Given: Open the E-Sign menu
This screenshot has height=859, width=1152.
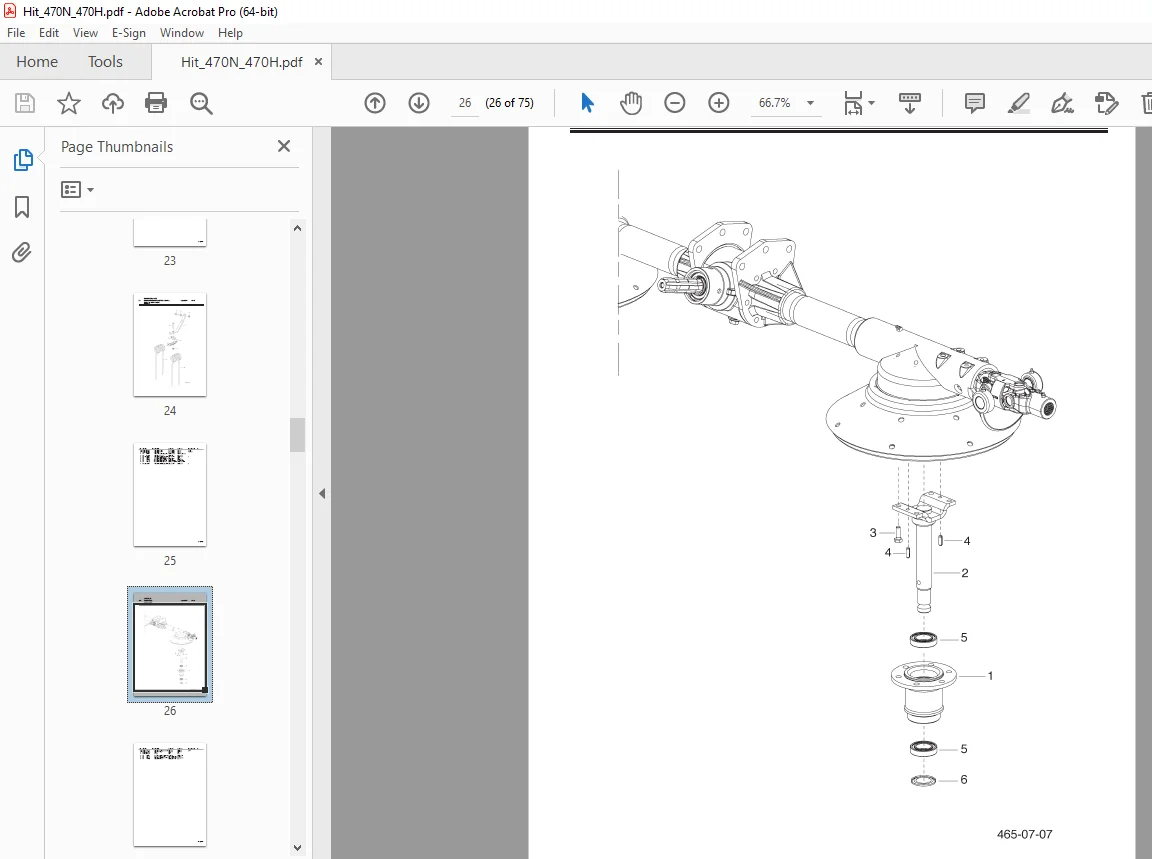Looking at the screenshot, I should [129, 33].
